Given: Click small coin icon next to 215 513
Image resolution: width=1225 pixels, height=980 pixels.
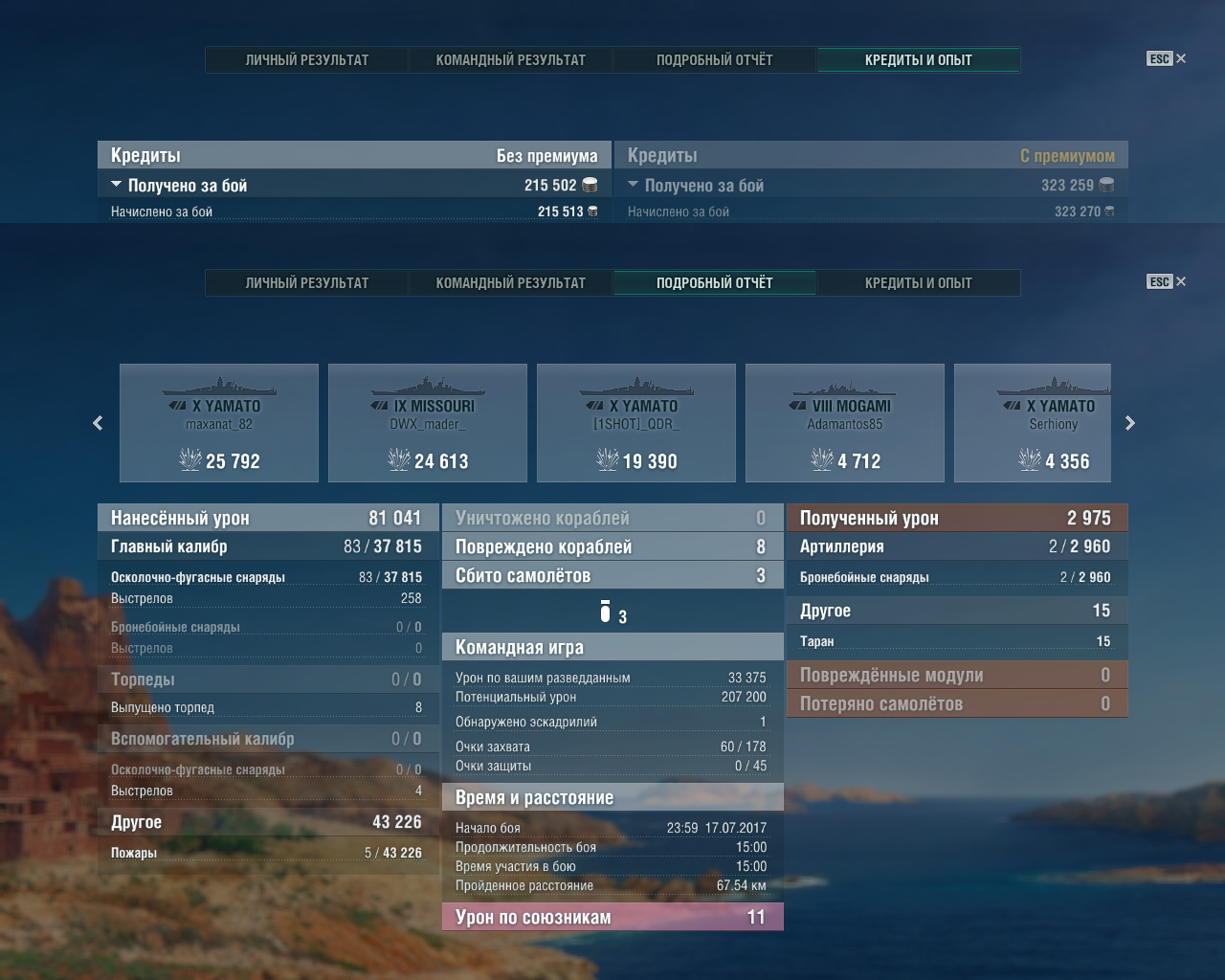Looking at the screenshot, I should [x=592, y=212].
